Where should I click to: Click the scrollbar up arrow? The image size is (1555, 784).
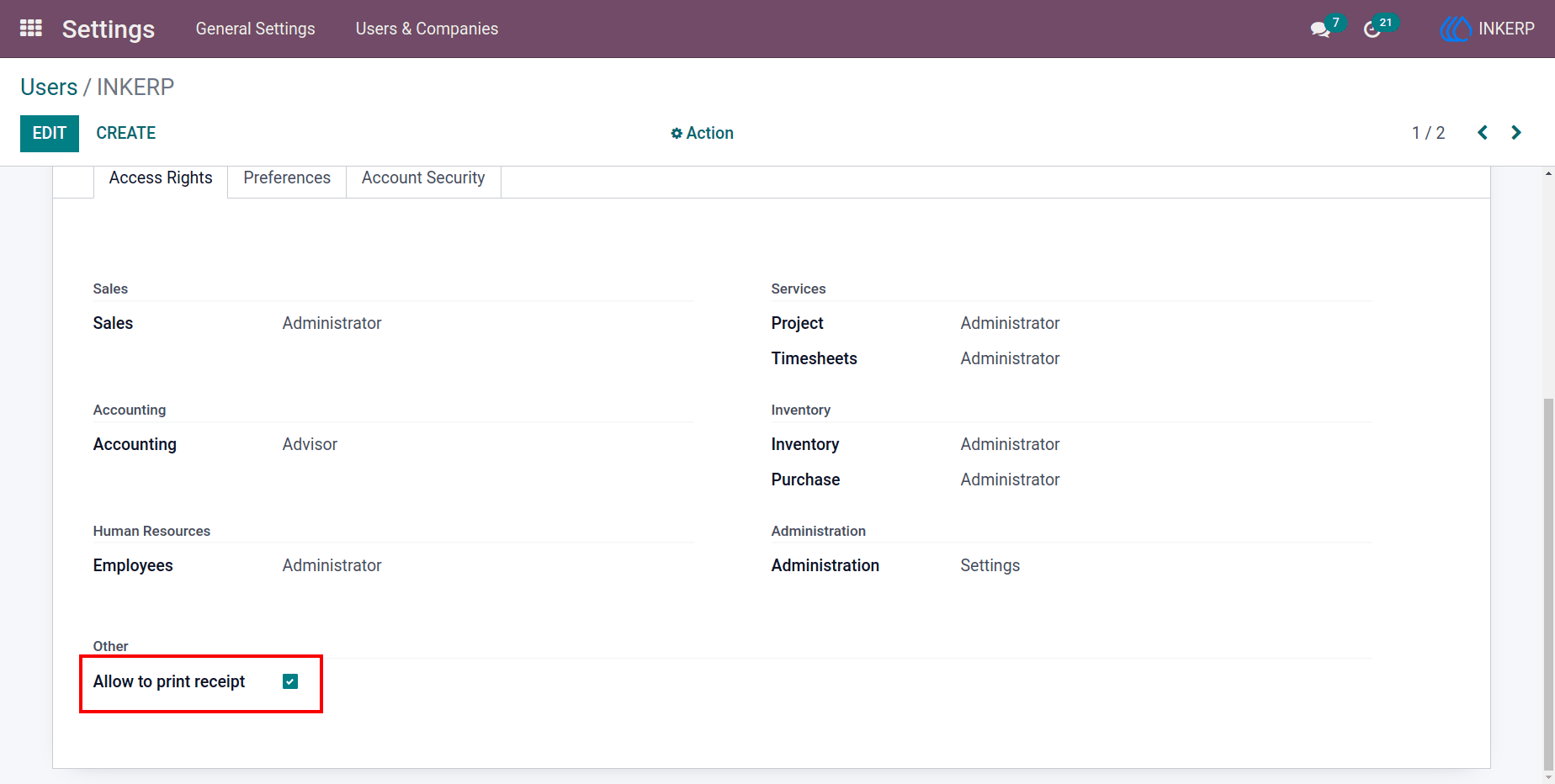(x=1548, y=173)
